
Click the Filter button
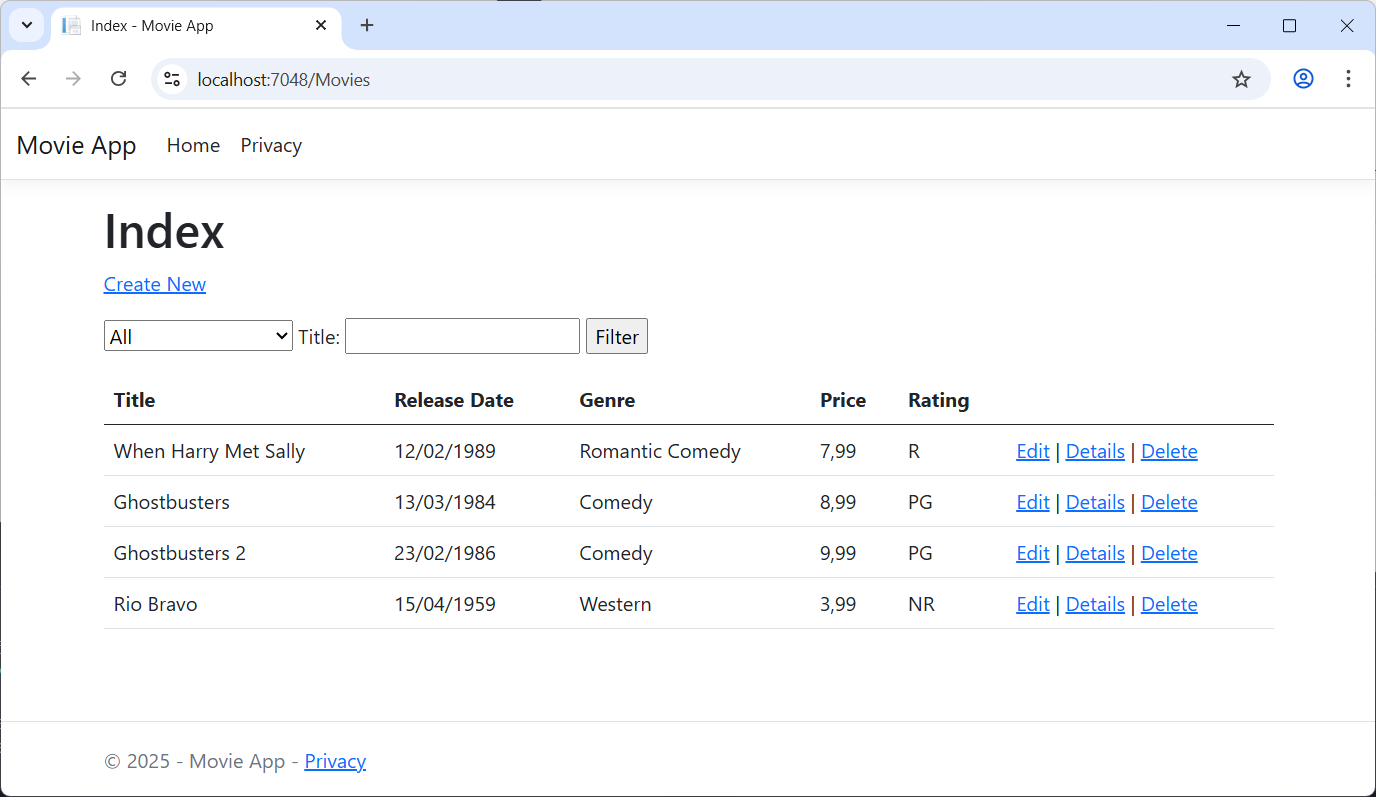[x=616, y=336]
